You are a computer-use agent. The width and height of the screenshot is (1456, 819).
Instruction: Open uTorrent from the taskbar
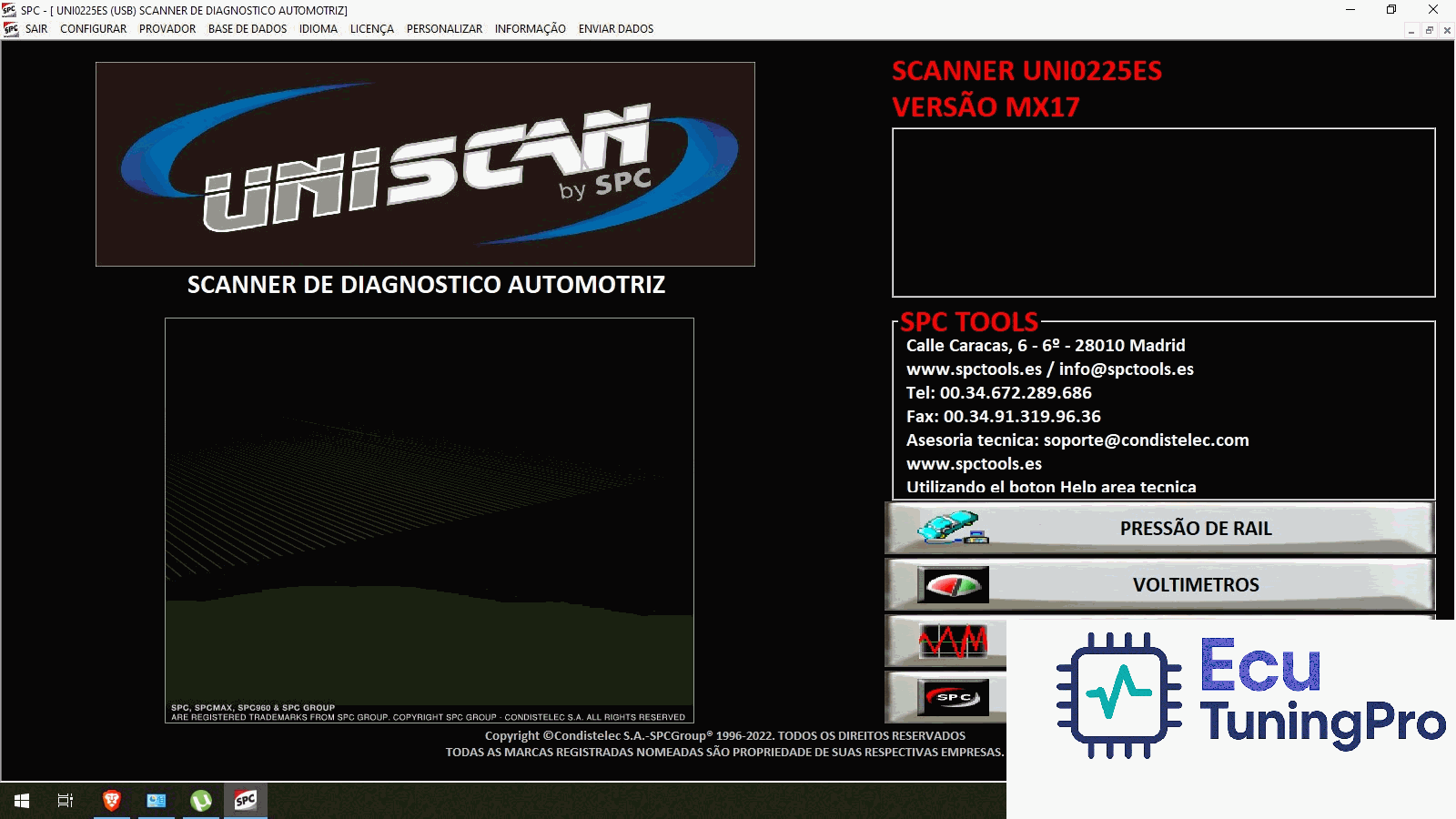[x=201, y=801]
